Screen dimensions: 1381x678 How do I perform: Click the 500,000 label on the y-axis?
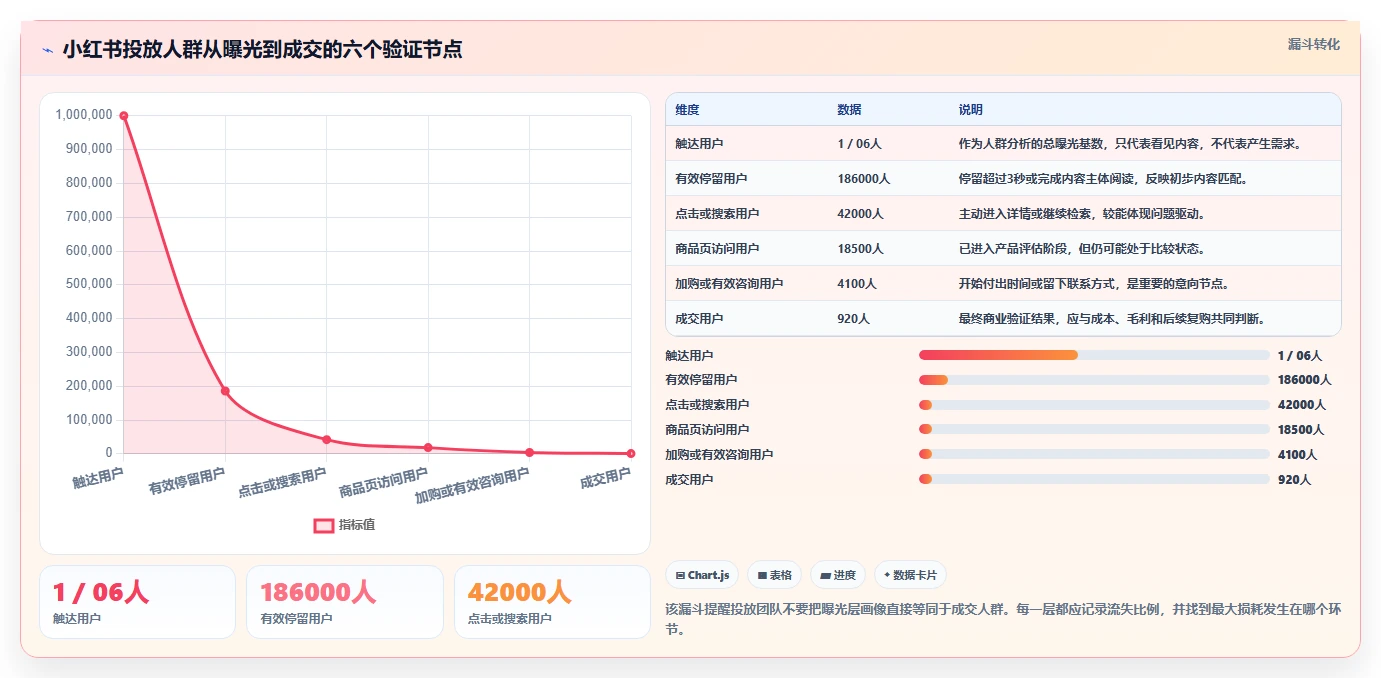(87, 284)
